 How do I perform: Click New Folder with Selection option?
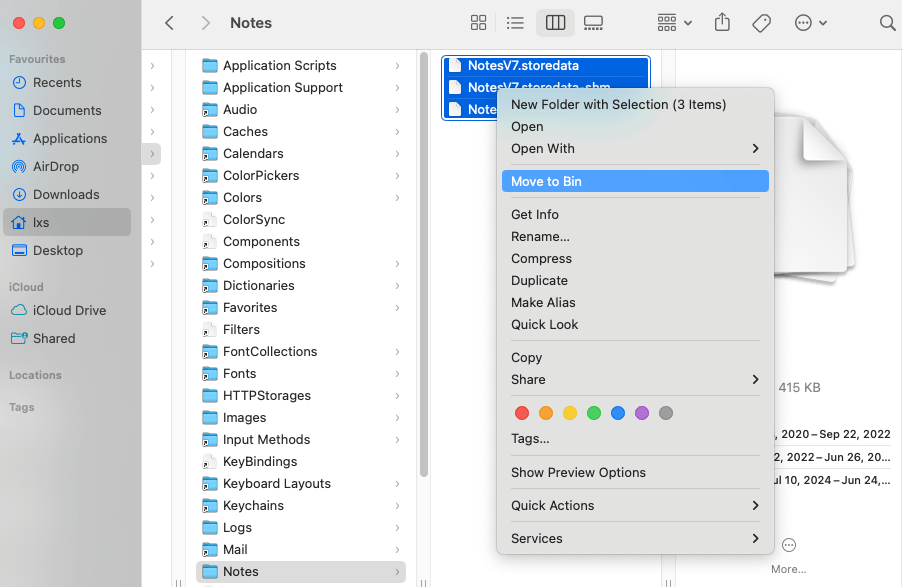point(618,105)
